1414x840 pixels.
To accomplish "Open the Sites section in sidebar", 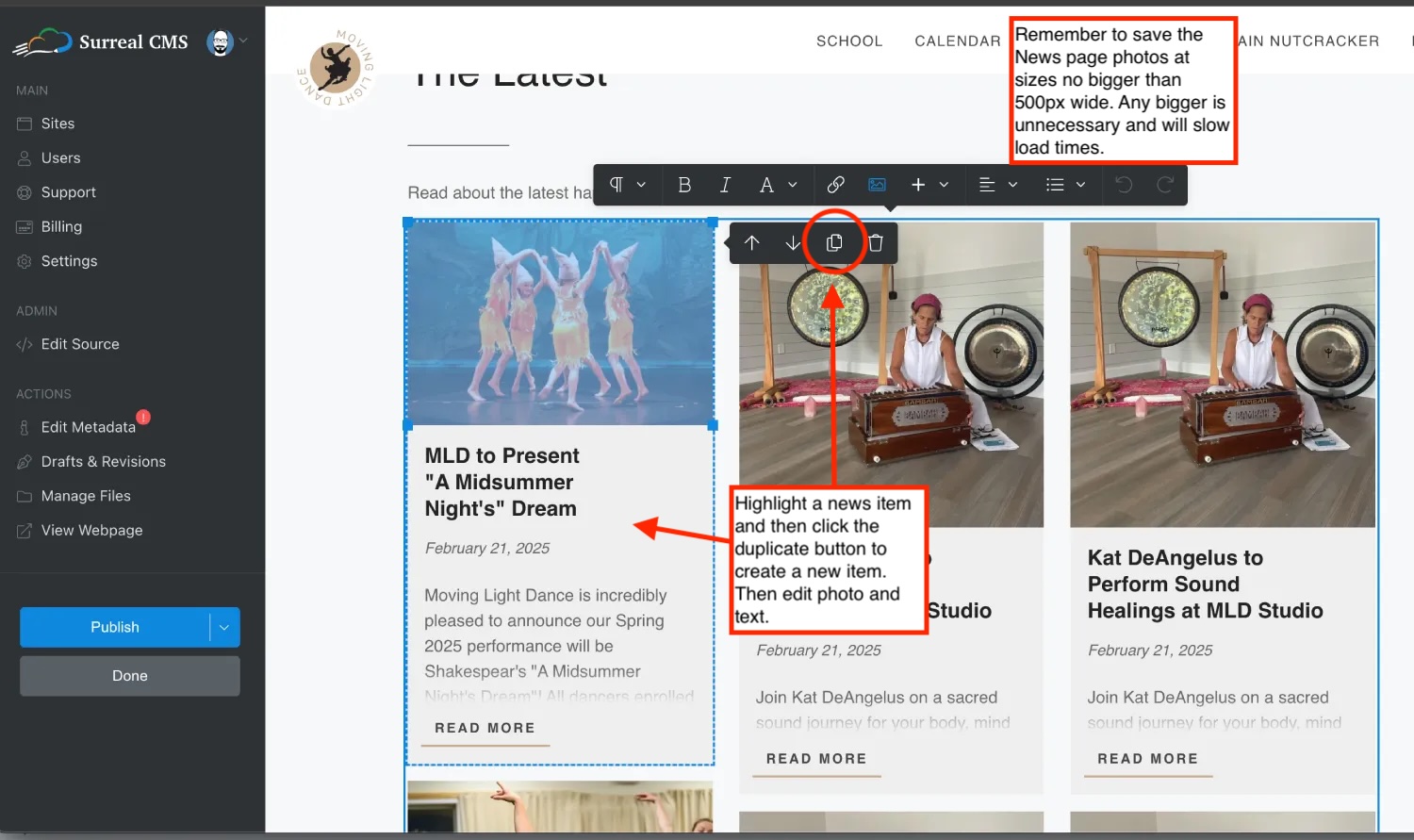I will pos(58,124).
